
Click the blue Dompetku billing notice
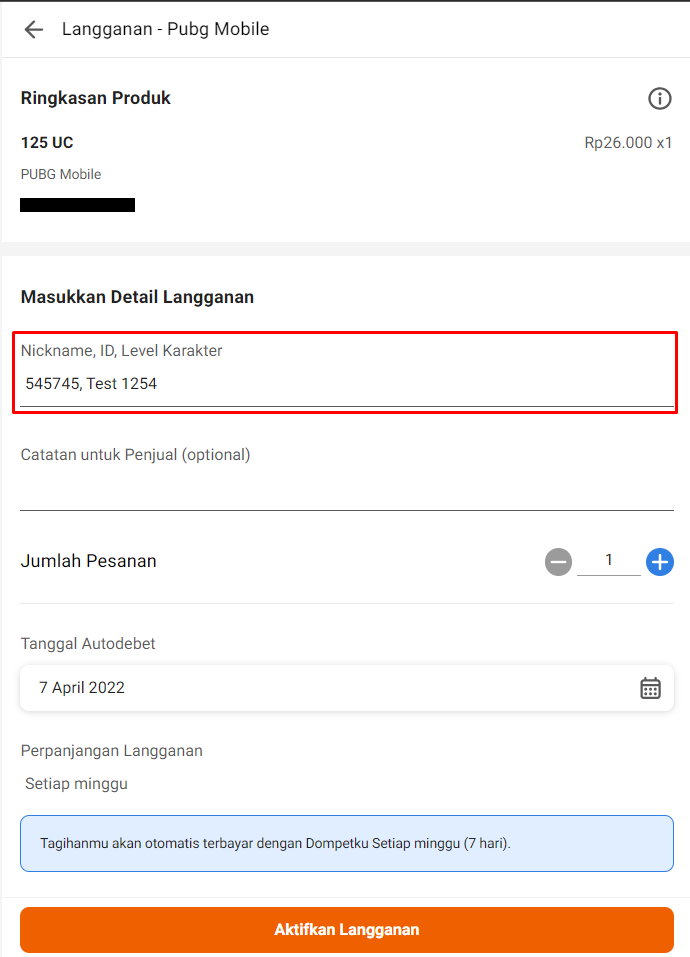(x=346, y=843)
